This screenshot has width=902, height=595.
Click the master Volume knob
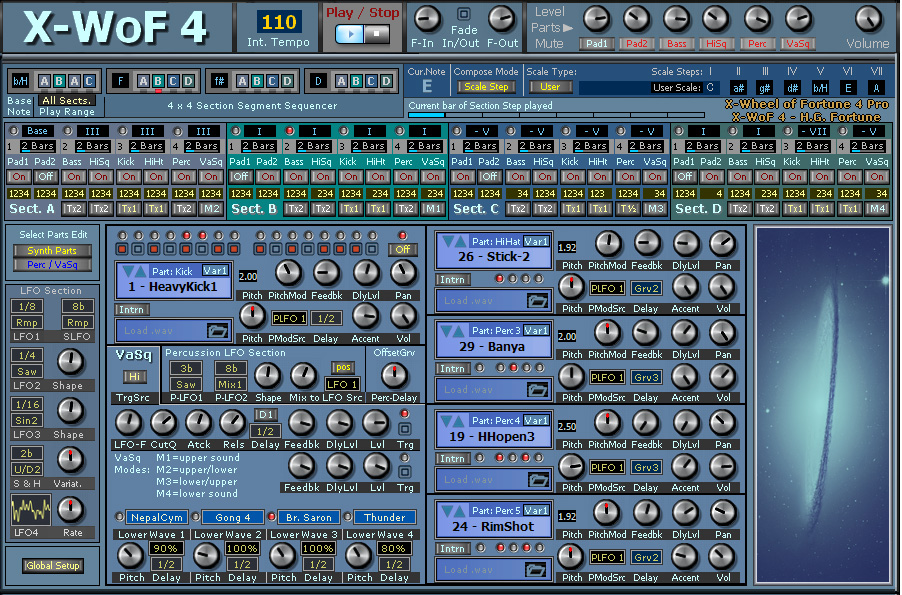point(868,19)
